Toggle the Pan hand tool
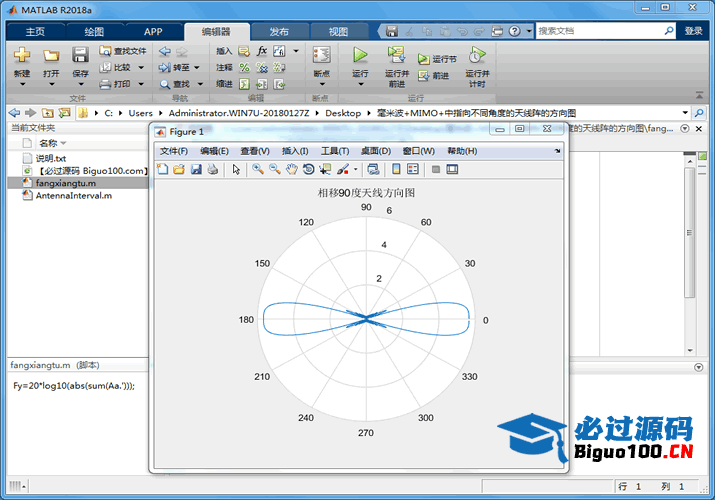 (292, 169)
